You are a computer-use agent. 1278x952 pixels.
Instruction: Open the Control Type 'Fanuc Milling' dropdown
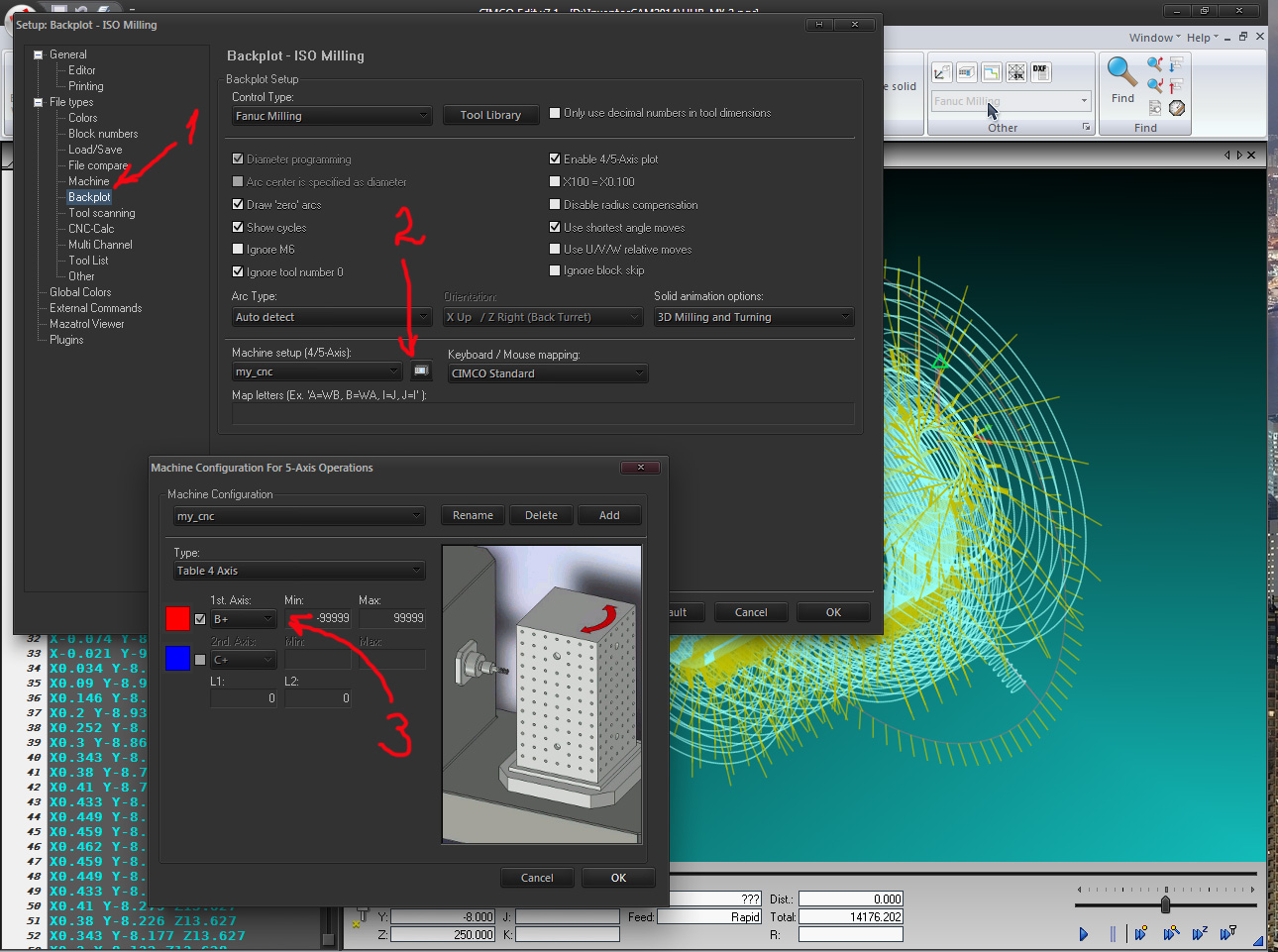[332, 116]
